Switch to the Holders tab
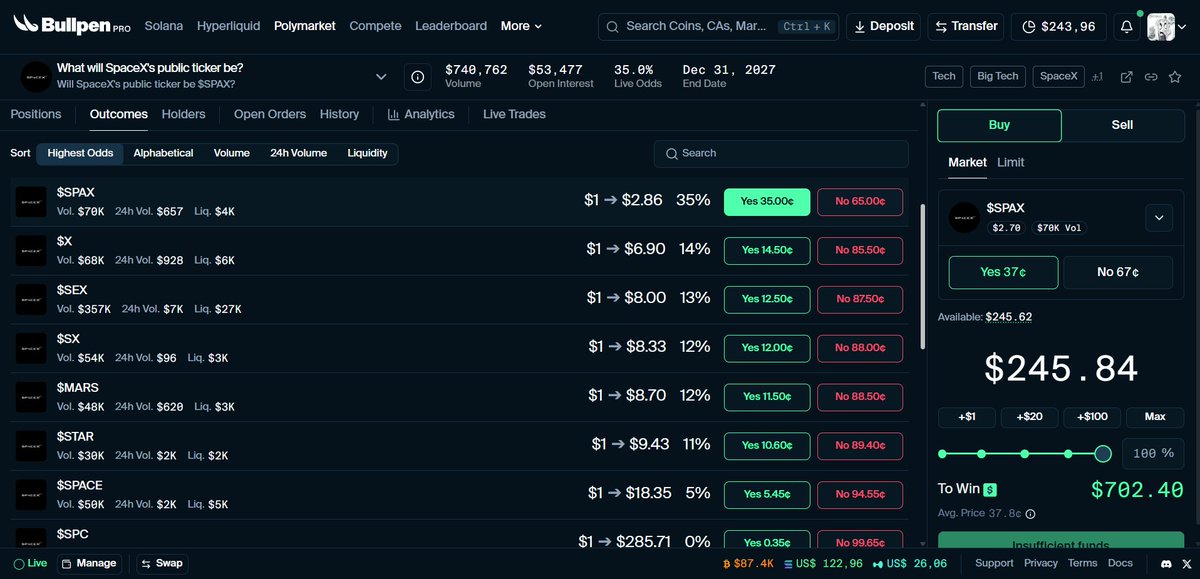This screenshot has width=1200, height=579. pos(183,114)
